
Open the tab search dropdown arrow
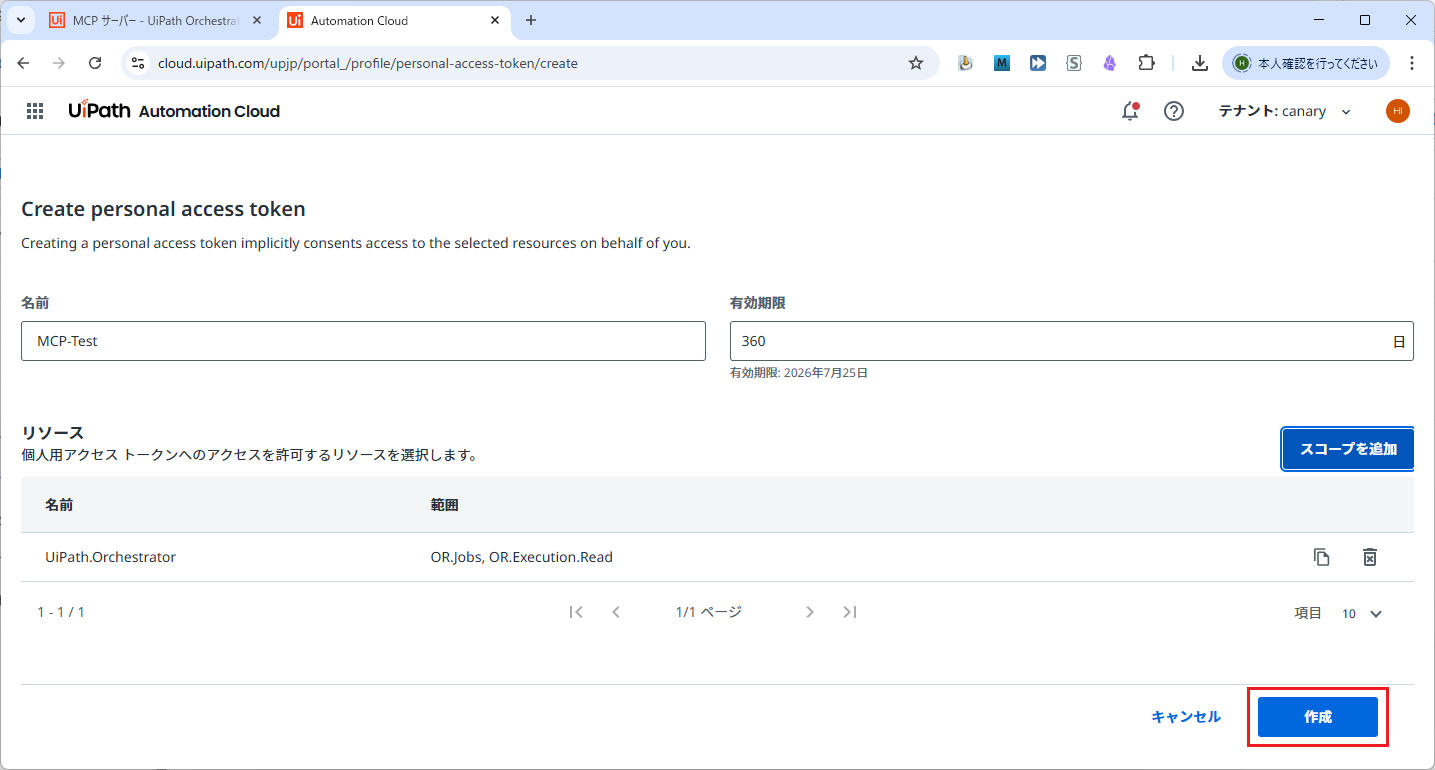tap(20, 20)
